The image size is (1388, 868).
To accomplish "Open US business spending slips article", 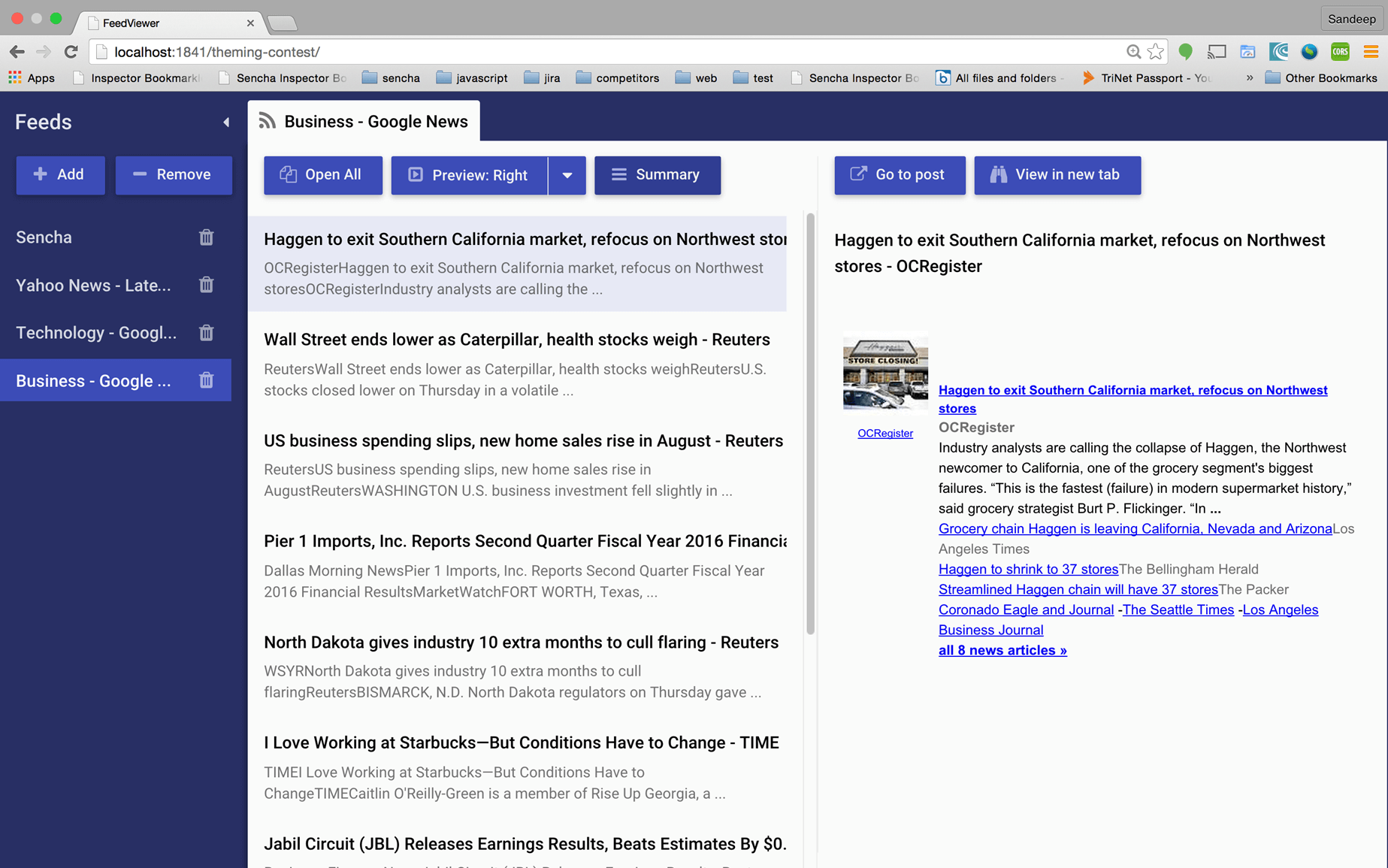I will point(517,465).
